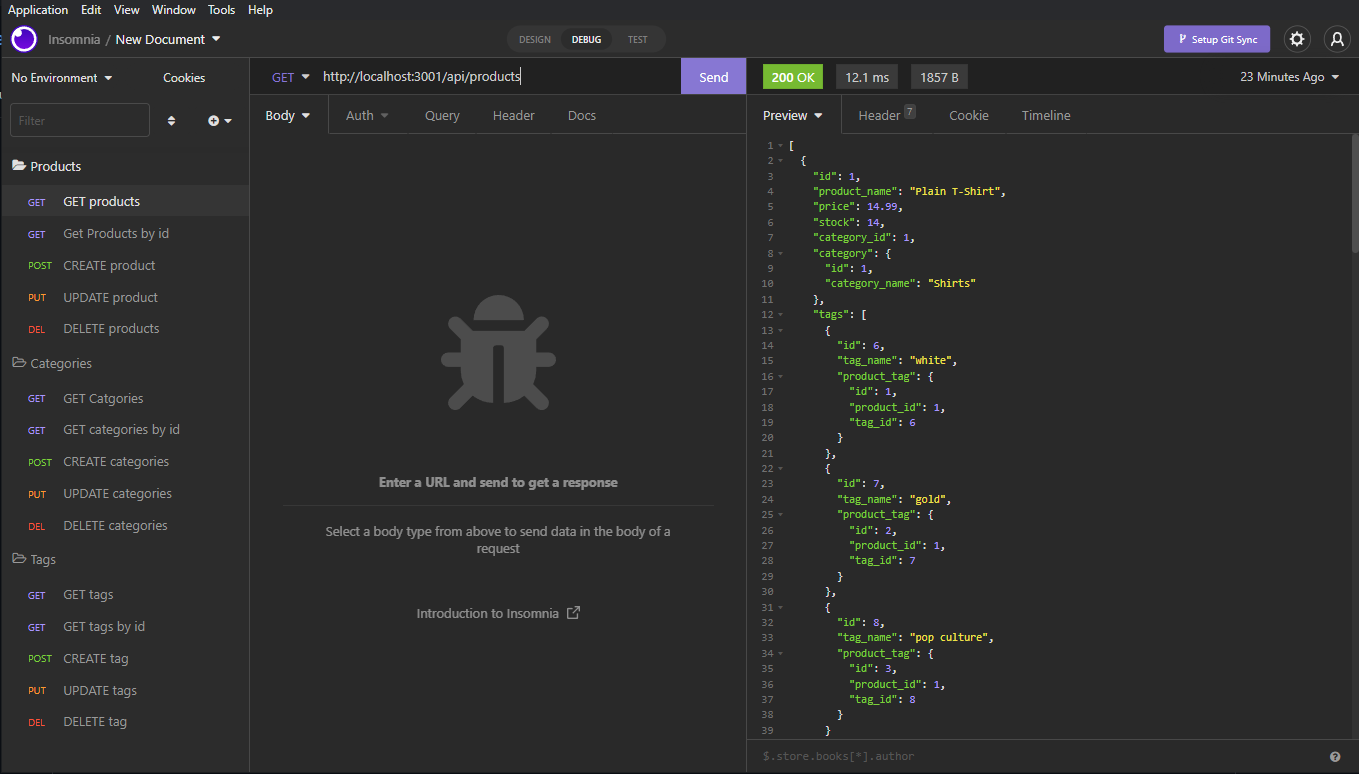Open the Products folder icon
Screen dimensions: 1359x774
[20, 165]
